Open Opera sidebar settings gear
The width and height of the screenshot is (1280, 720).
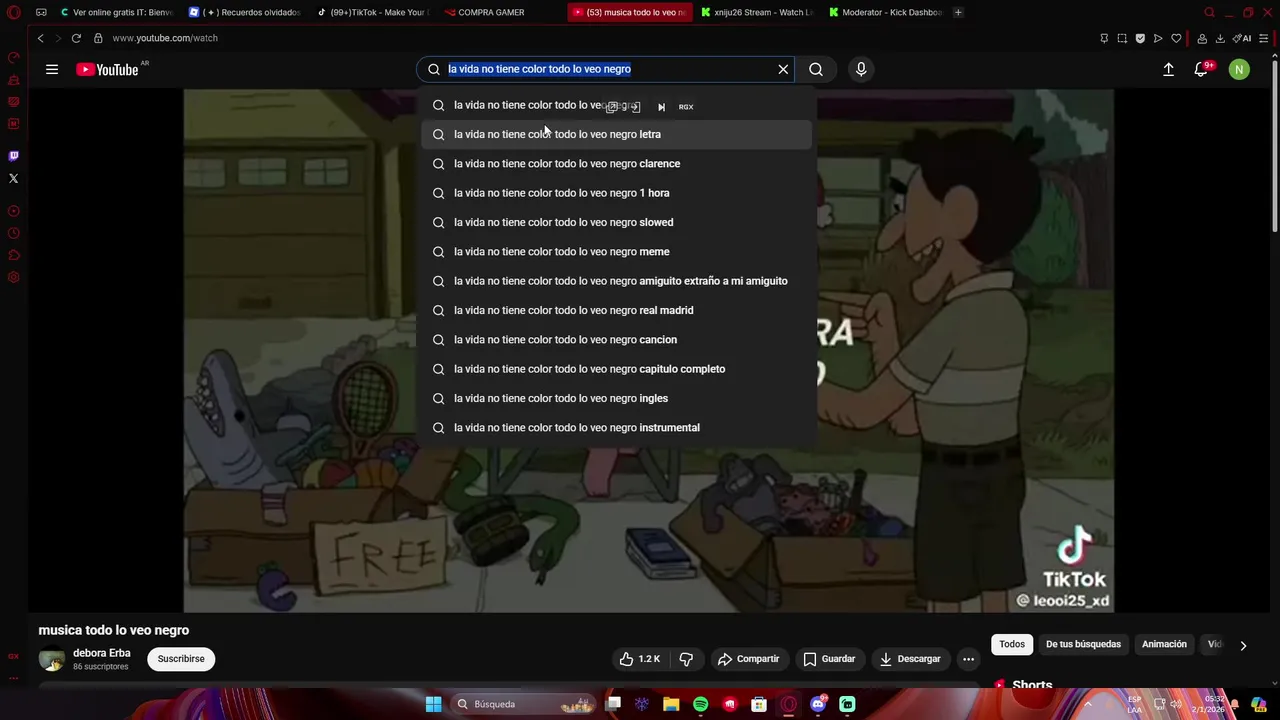click(x=13, y=277)
